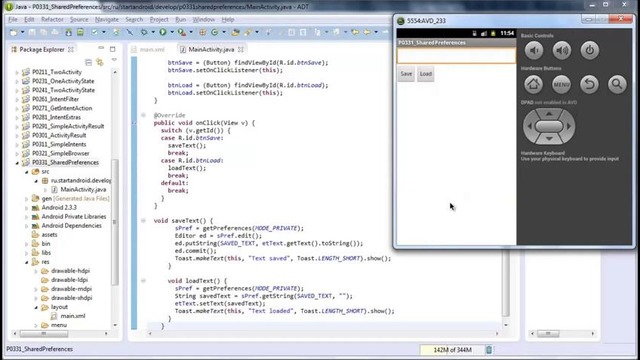Click the New file toolbar icon
The image size is (640, 360).
13,32
